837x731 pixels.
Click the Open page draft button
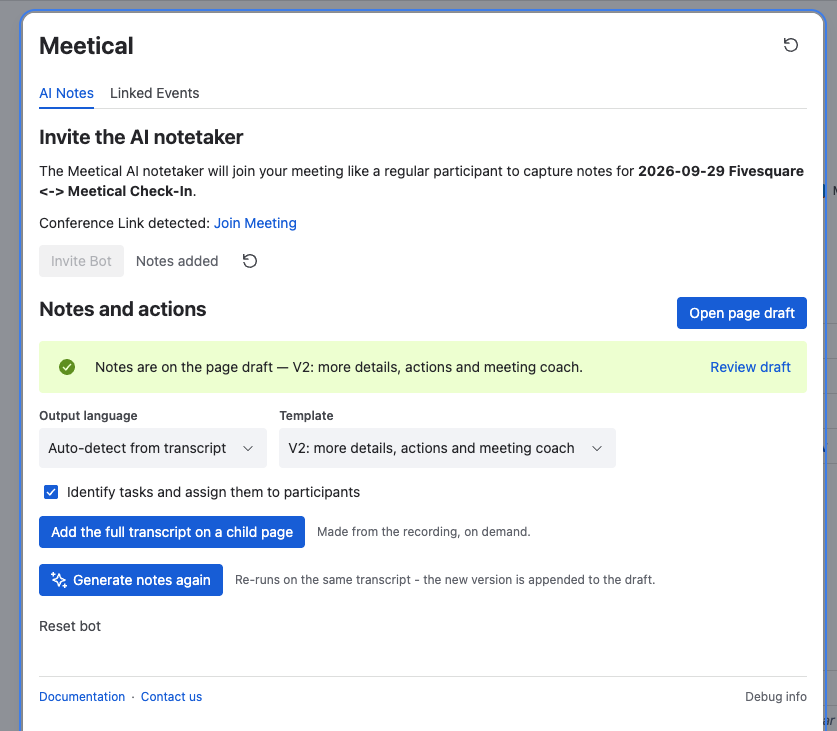click(x=741, y=313)
